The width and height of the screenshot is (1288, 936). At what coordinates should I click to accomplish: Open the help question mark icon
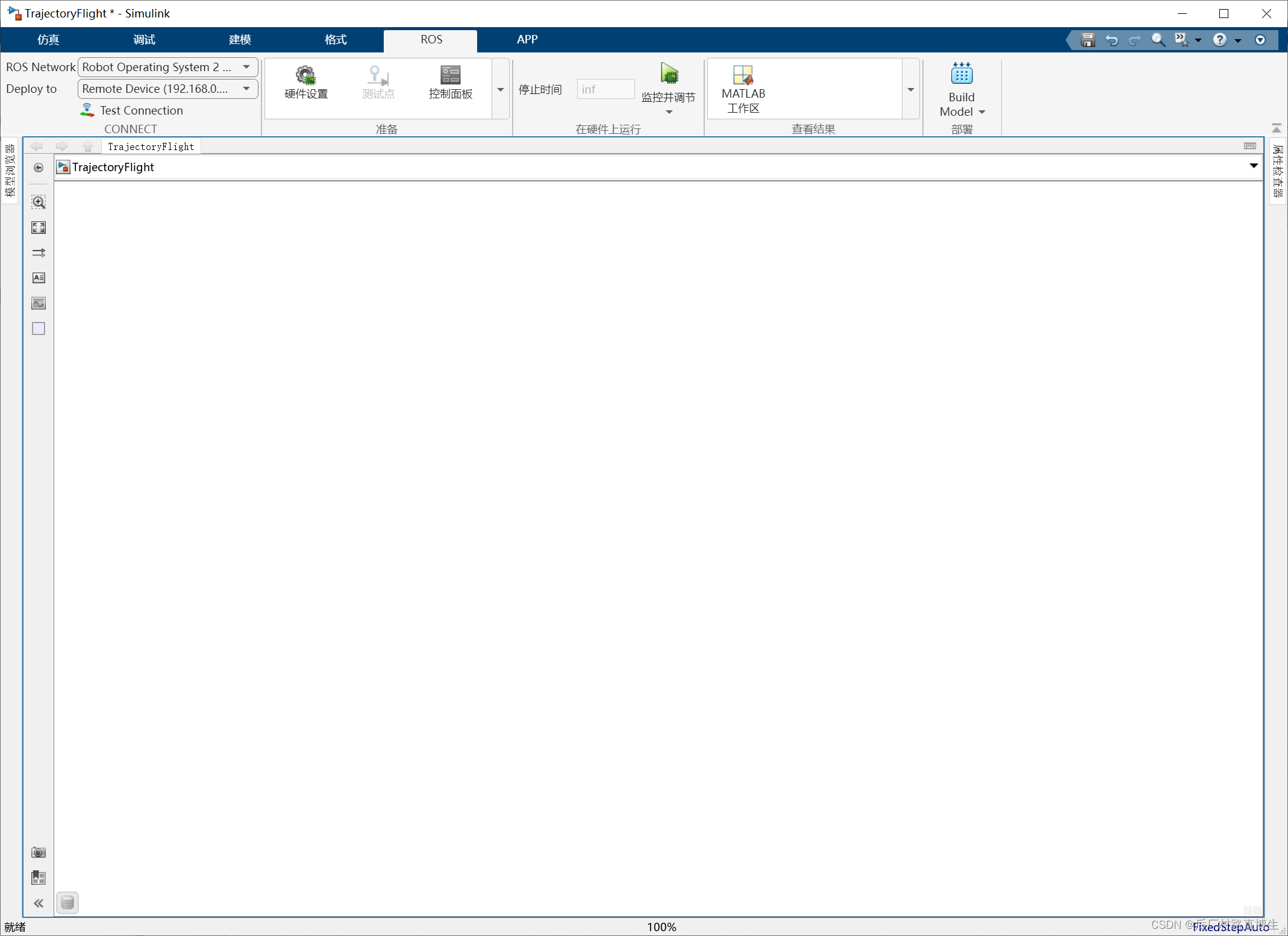click(1220, 40)
